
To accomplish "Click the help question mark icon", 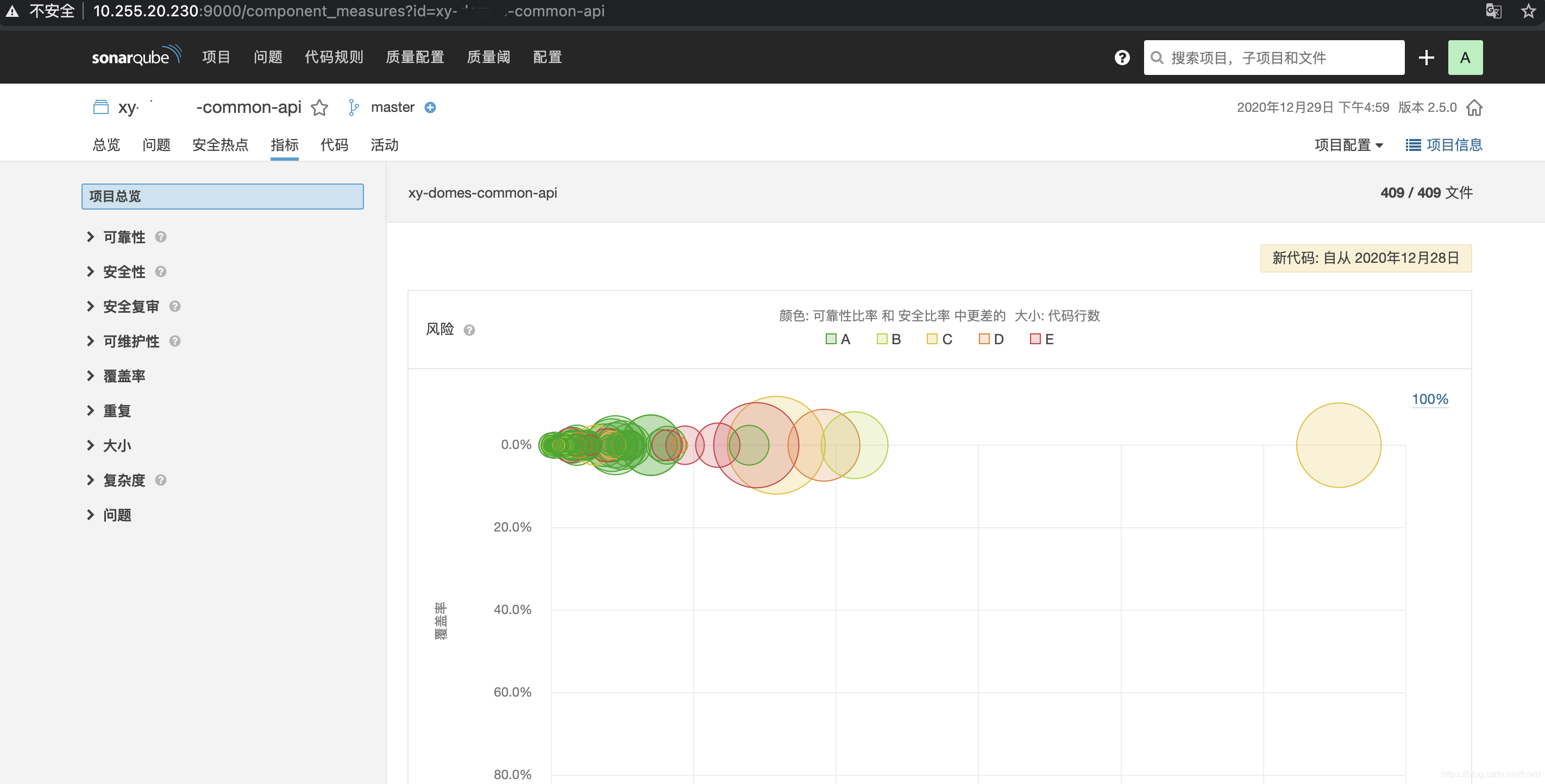I will (1122, 58).
